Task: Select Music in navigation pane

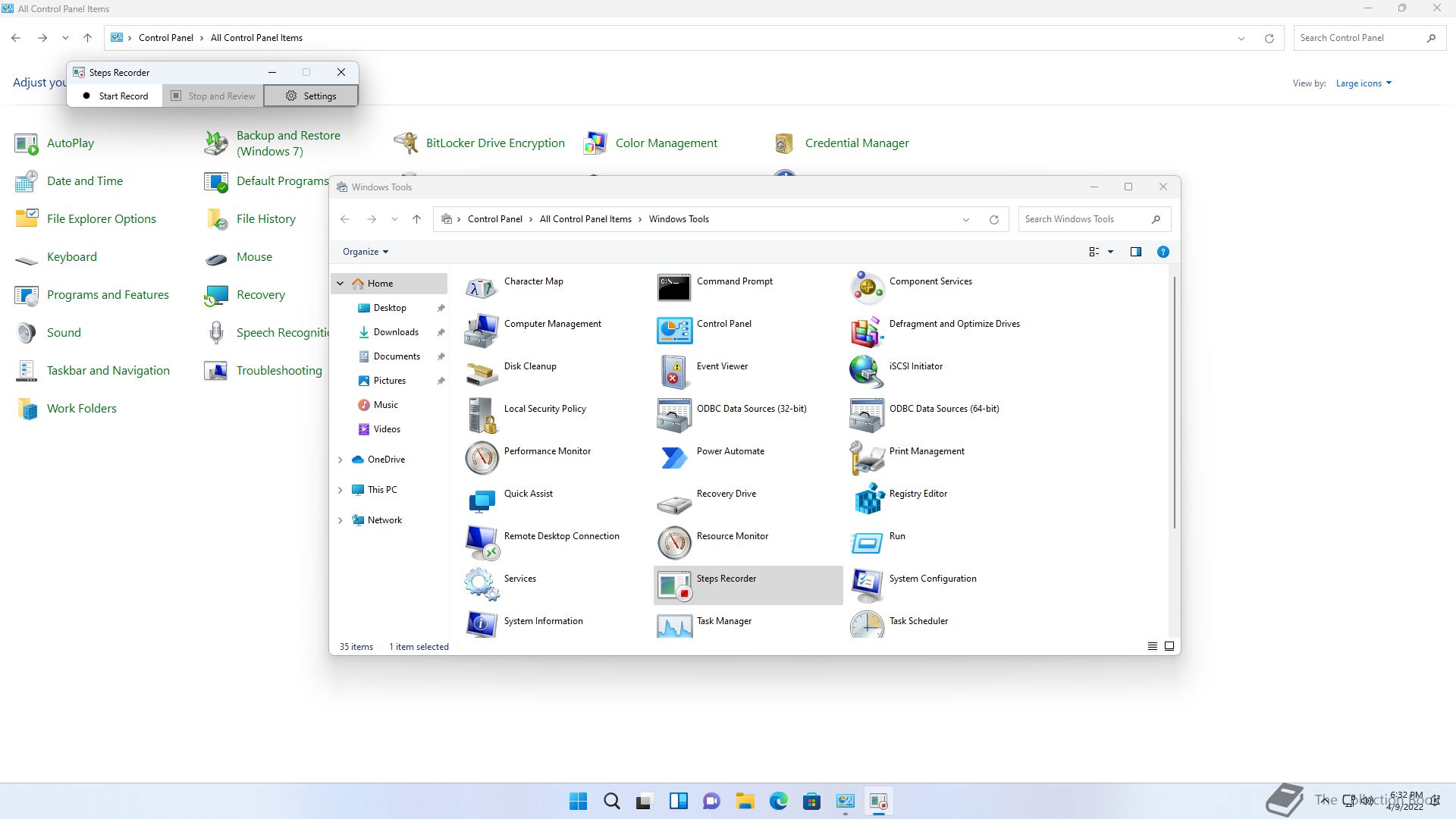Action: click(x=385, y=405)
